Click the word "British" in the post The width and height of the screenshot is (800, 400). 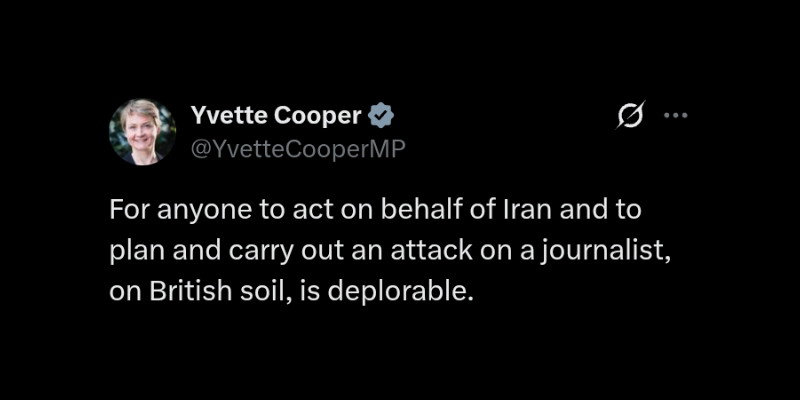(x=191, y=291)
